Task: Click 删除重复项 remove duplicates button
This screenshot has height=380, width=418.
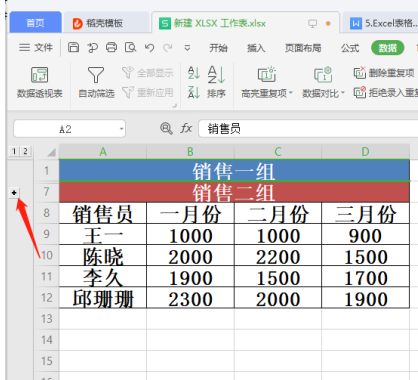Action: (x=384, y=72)
